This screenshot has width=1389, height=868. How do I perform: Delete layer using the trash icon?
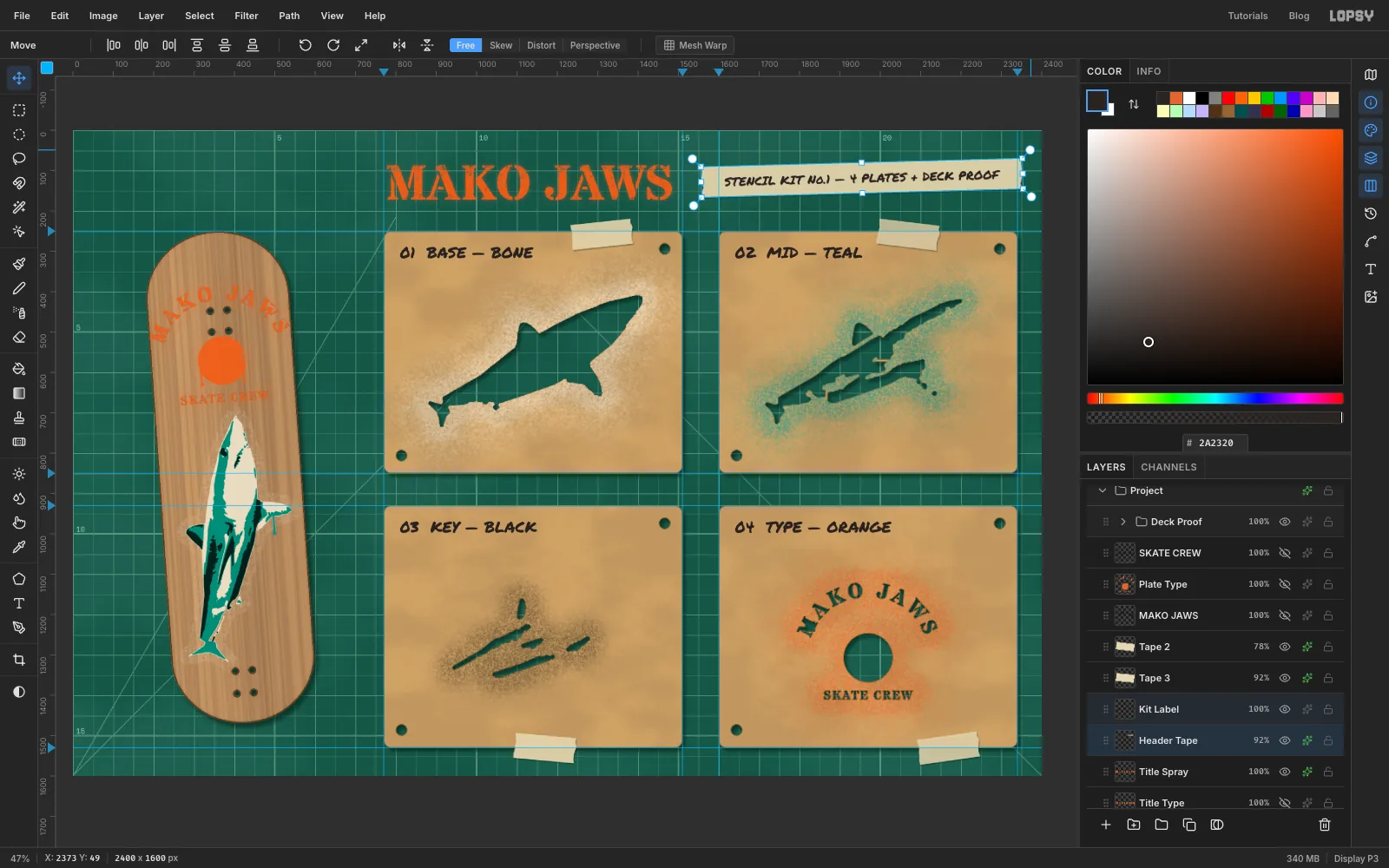click(1325, 825)
